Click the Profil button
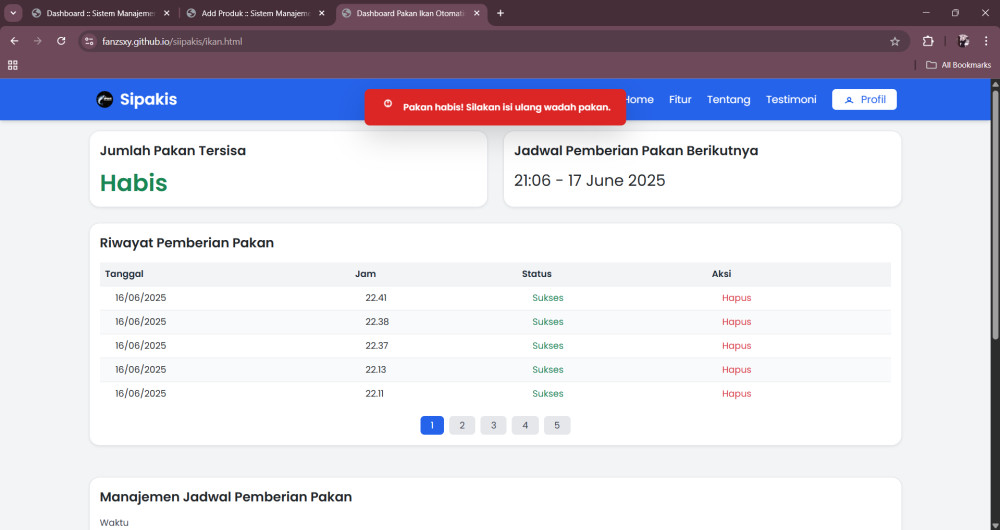 pos(864,99)
